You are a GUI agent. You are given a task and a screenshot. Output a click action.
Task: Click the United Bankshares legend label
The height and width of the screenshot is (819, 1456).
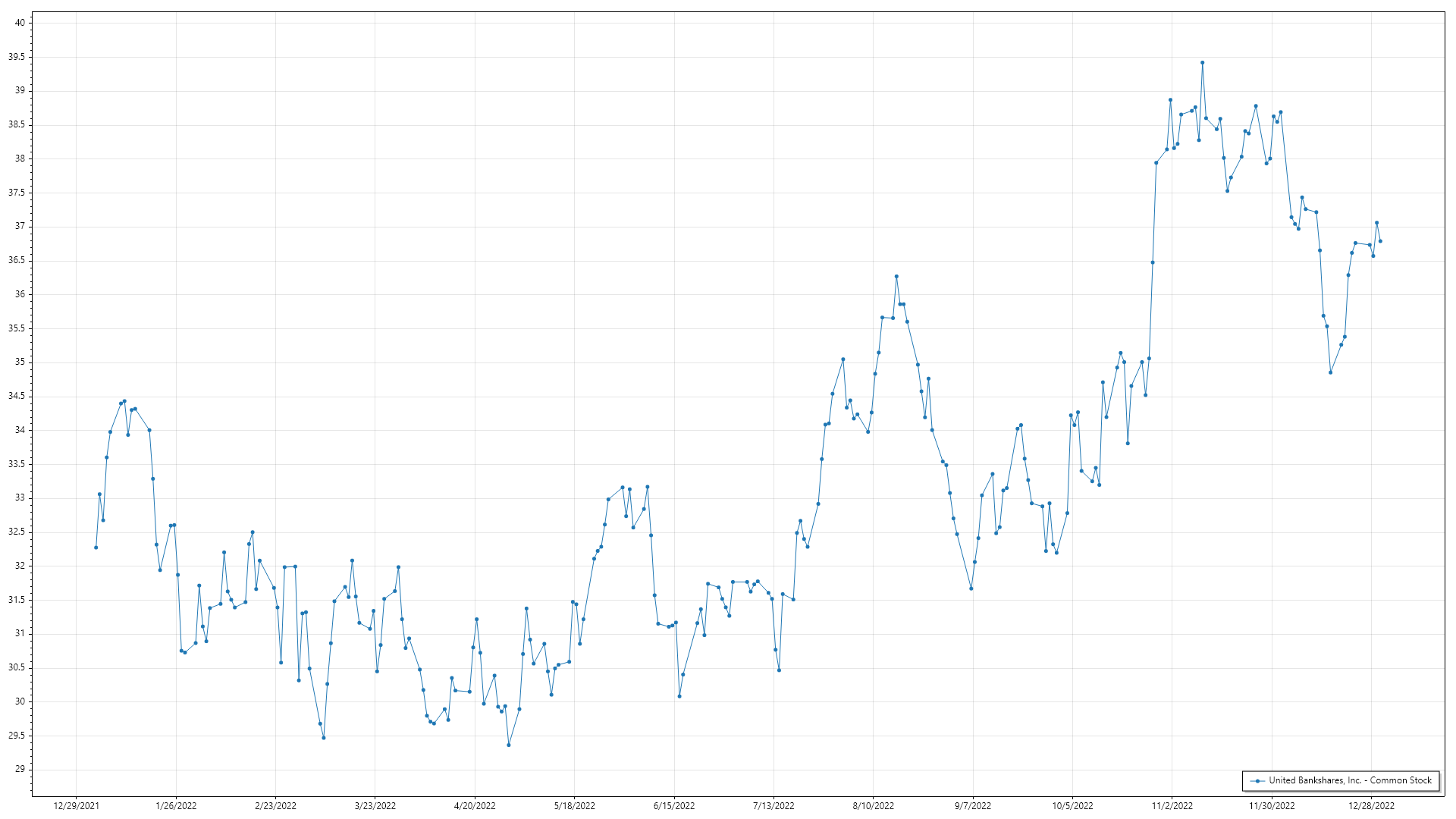(x=1351, y=780)
